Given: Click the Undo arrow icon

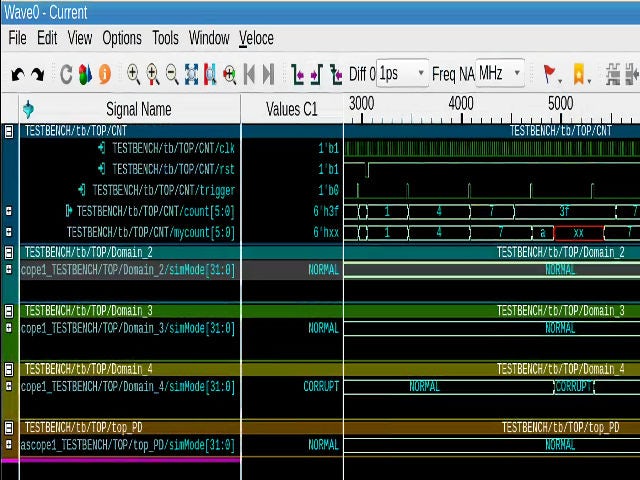Looking at the screenshot, I should pyautogui.click(x=18, y=75).
